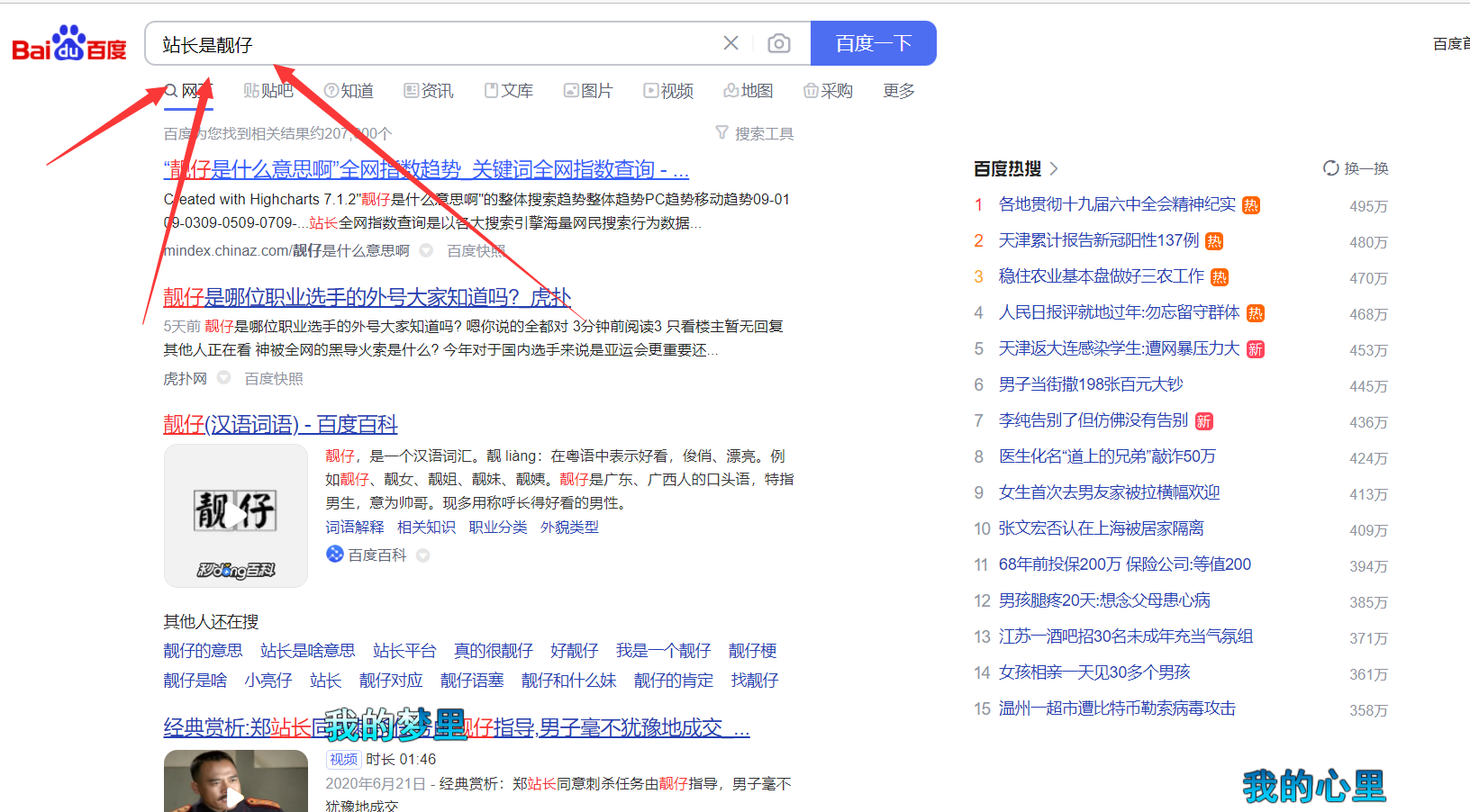The height and width of the screenshot is (812, 1470).
Task: Click the 虎扑网 source link
Action: (x=185, y=379)
